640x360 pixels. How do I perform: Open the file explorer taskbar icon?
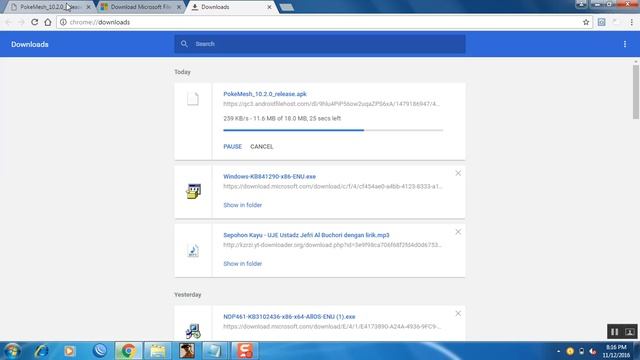tap(158, 351)
